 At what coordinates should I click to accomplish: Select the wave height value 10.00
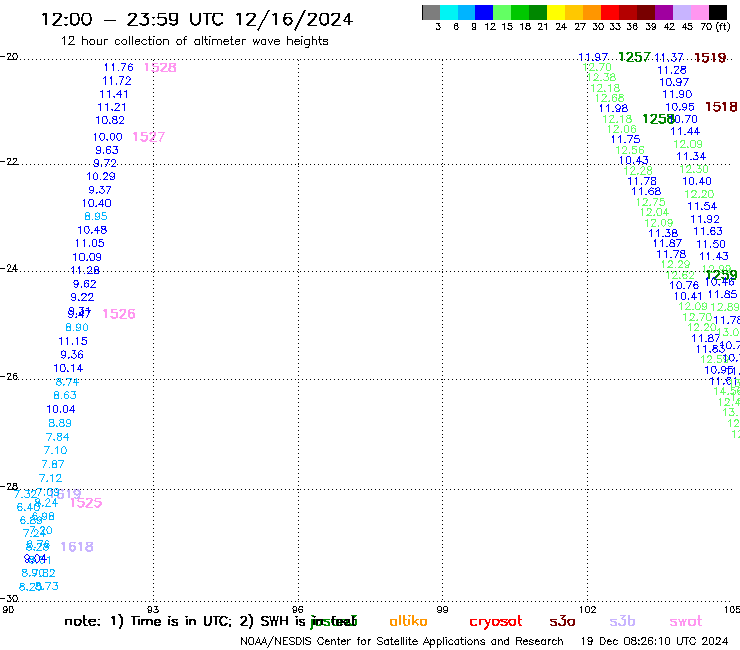click(108, 137)
